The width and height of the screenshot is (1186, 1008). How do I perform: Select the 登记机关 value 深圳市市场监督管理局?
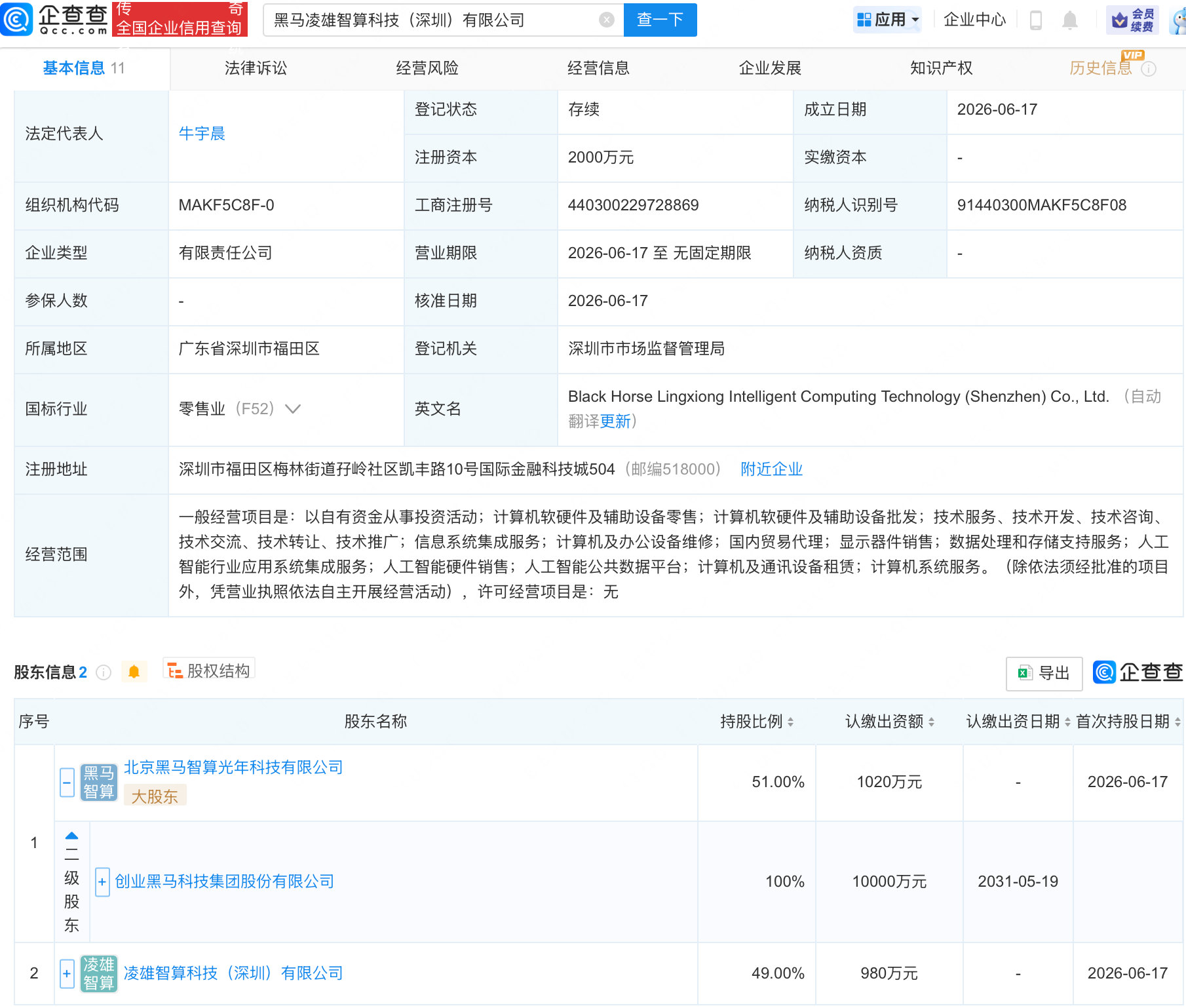click(x=647, y=349)
